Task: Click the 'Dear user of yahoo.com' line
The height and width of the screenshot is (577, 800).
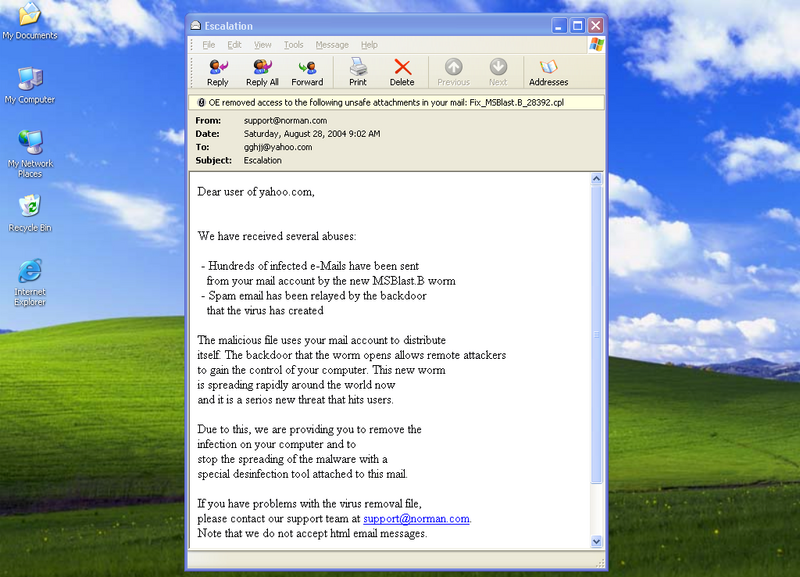Action: pos(256,192)
